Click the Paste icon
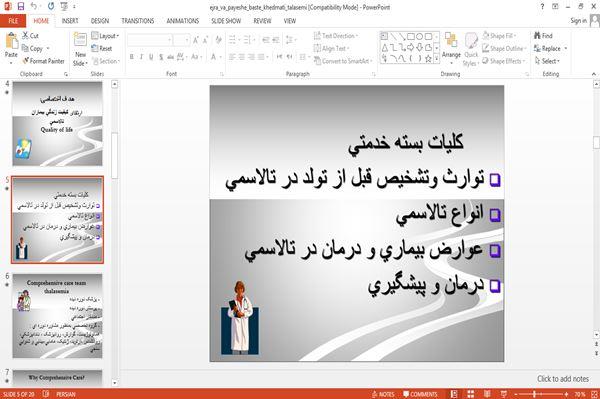 point(11,41)
